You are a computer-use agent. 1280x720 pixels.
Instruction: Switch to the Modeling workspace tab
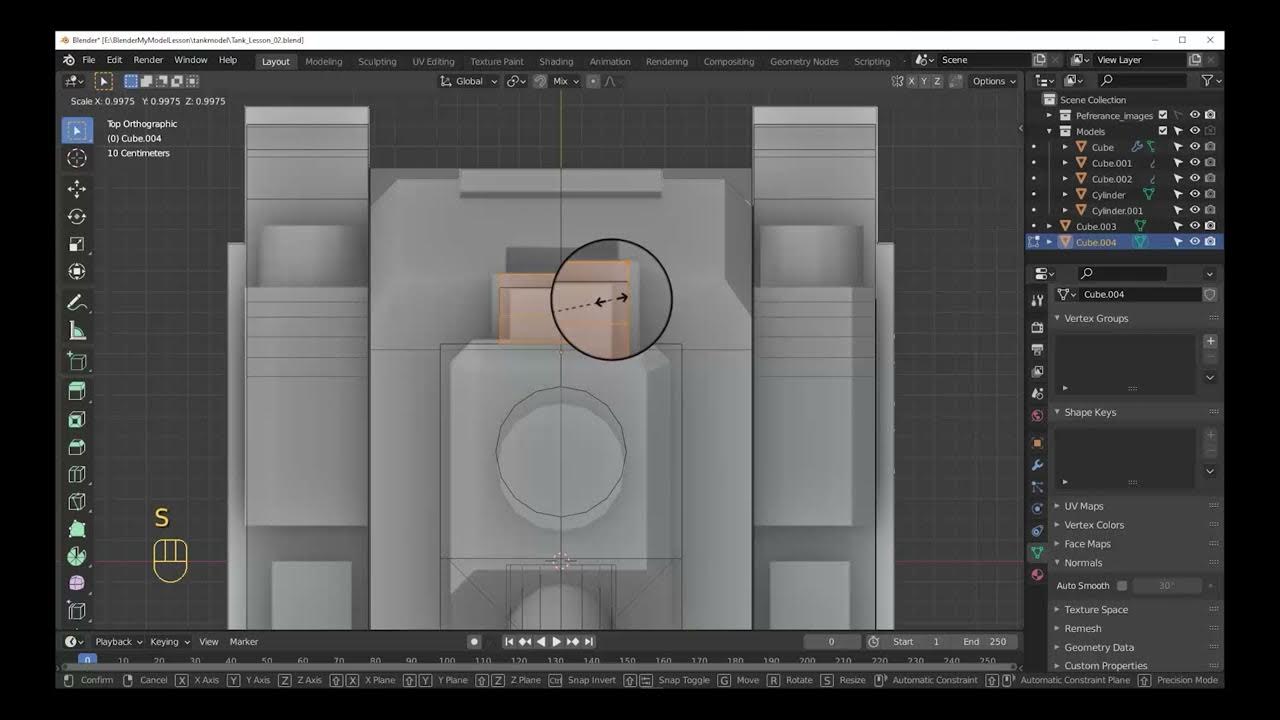pyautogui.click(x=324, y=61)
